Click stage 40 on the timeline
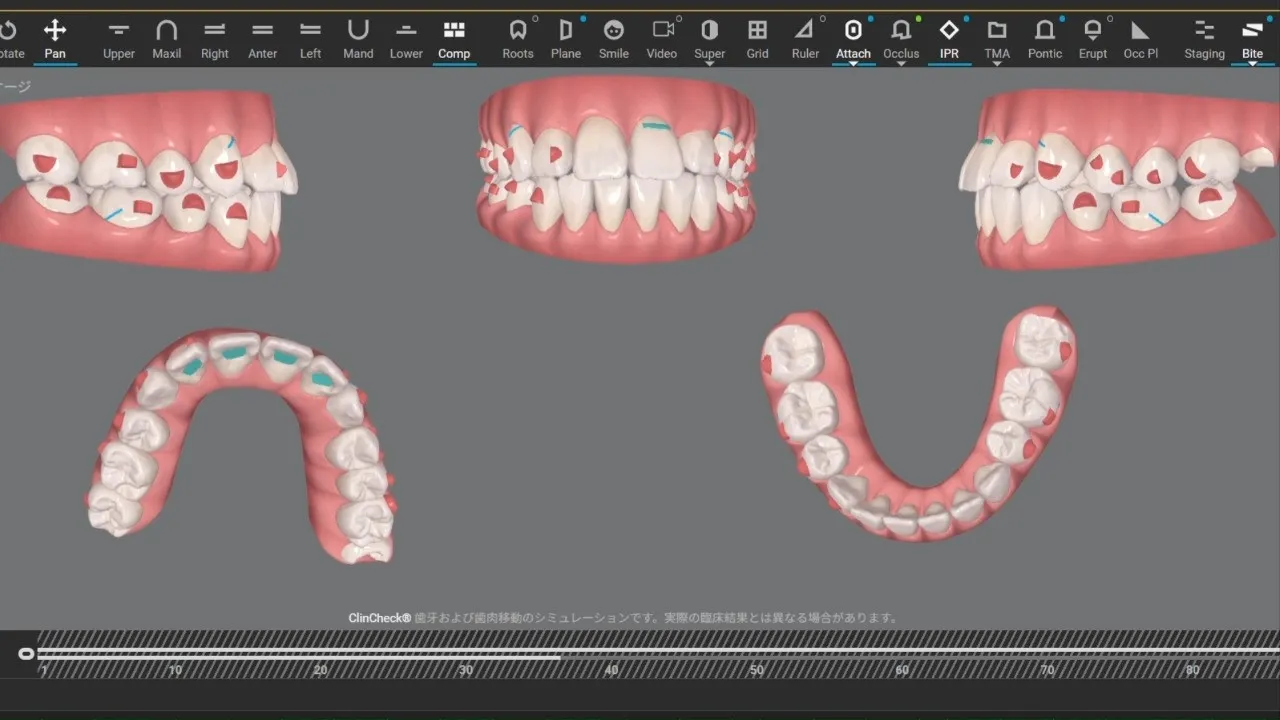This screenshot has height=720, width=1280. click(611, 669)
